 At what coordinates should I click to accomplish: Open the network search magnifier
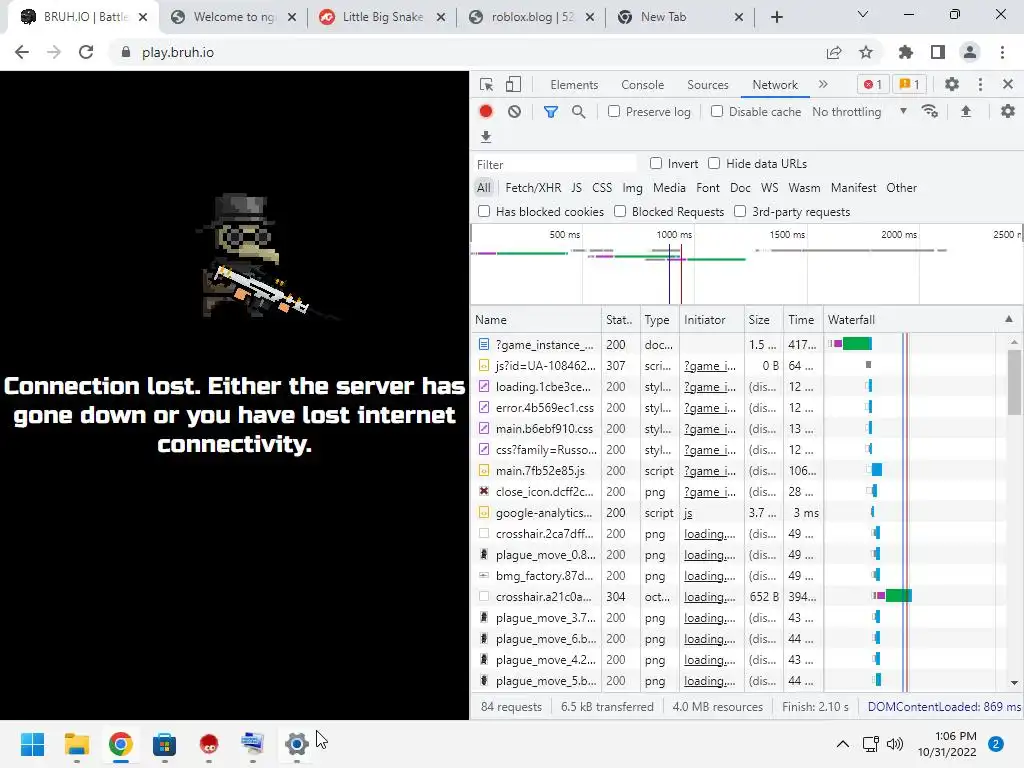coord(579,112)
